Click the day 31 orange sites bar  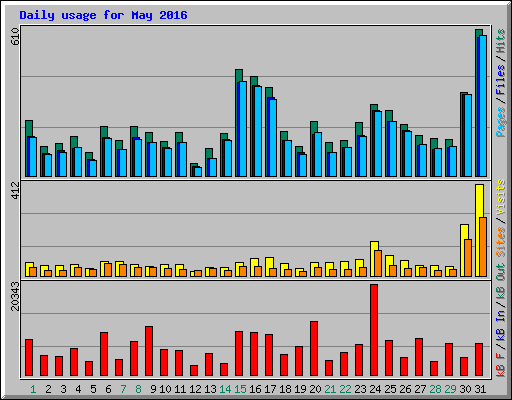(483, 247)
